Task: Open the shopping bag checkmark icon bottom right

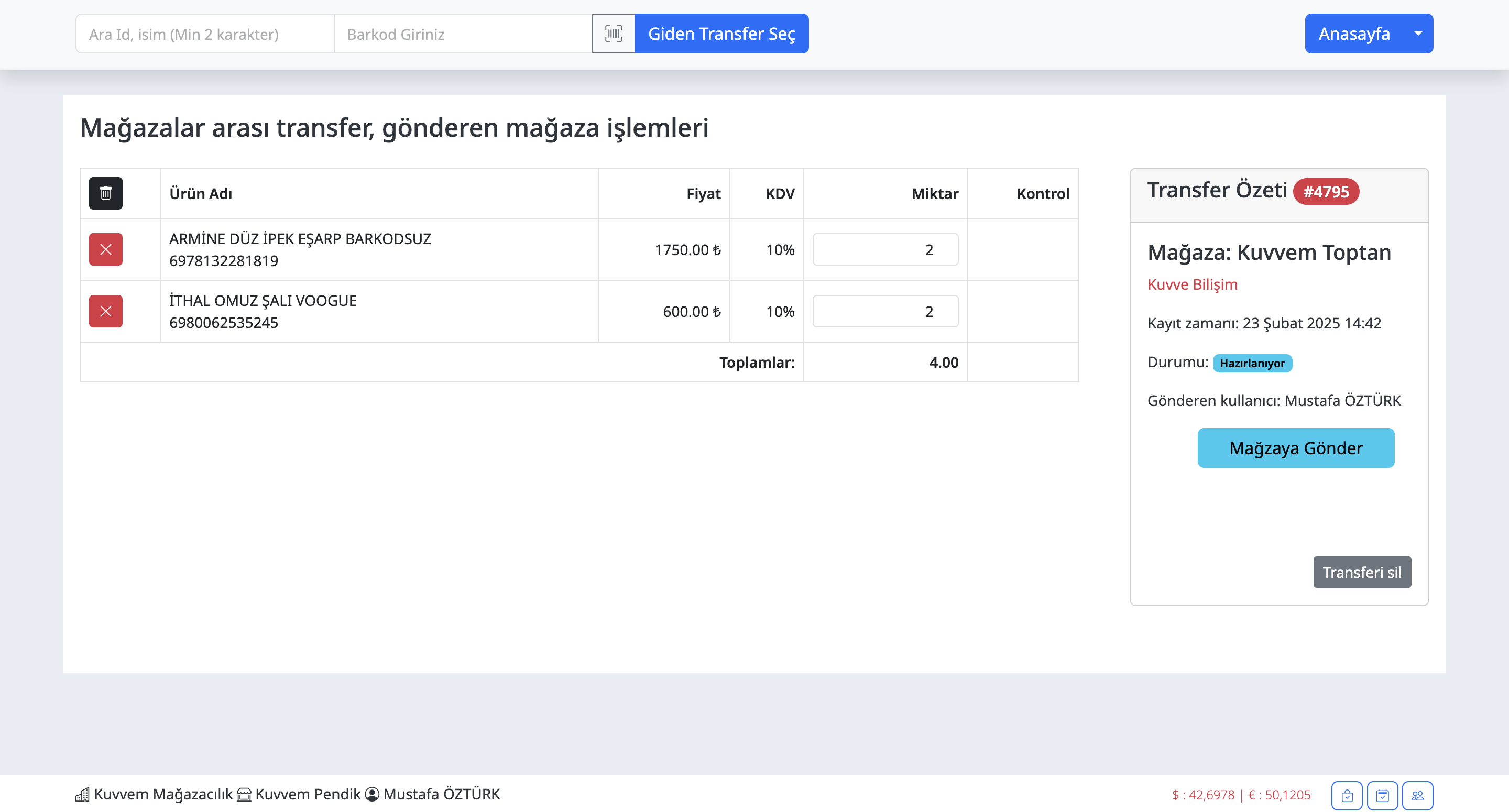Action: point(1347,795)
